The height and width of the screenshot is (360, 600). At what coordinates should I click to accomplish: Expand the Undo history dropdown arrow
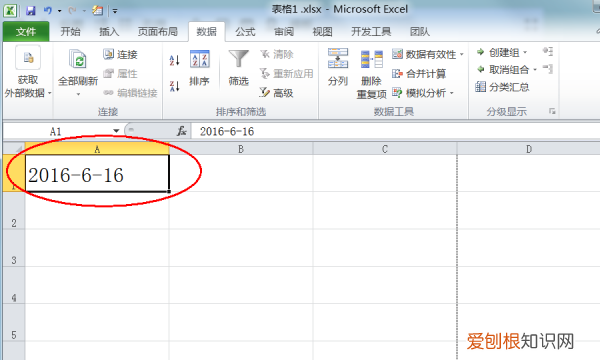click(59, 11)
